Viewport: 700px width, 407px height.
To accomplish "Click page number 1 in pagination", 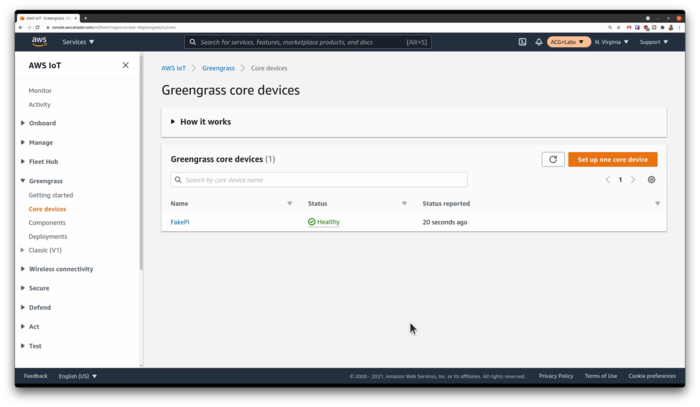I will click(x=620, y=179).
